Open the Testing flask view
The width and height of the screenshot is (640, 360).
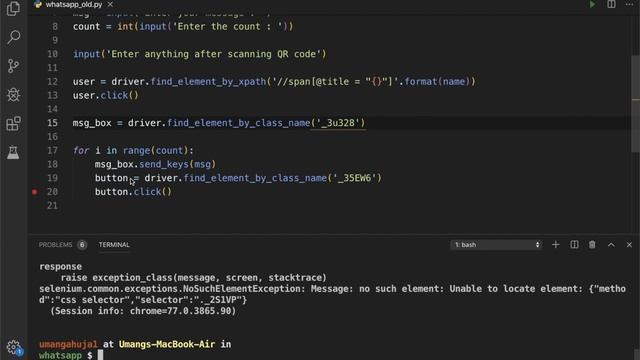point(13,152)
